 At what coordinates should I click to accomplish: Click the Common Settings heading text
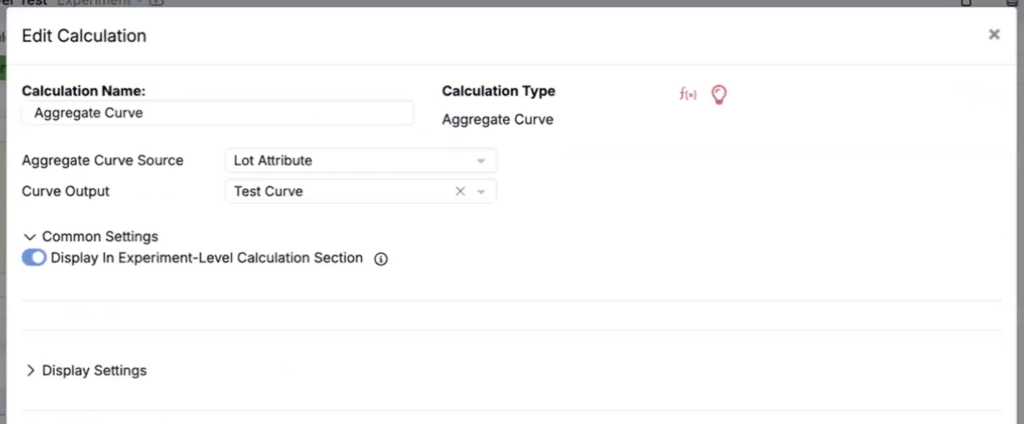point(100,236)
